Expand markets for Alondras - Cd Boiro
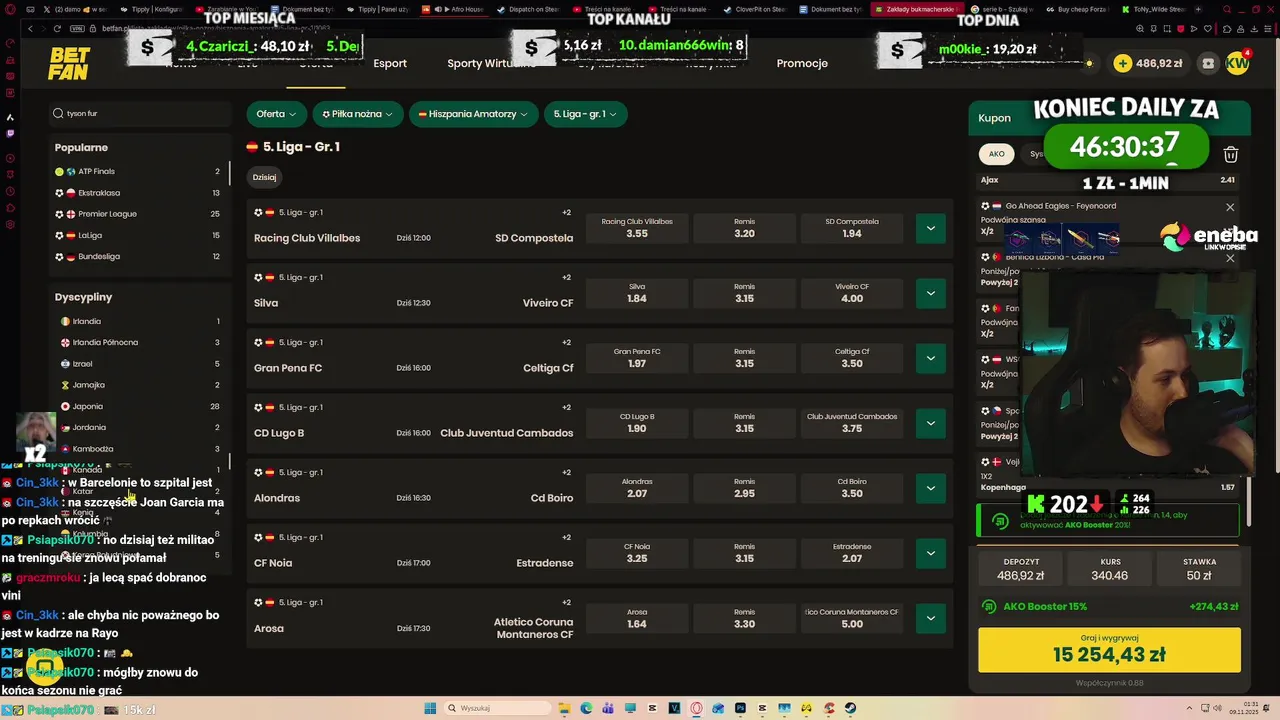Screen dimensions: 1280x720 [930, 488]
